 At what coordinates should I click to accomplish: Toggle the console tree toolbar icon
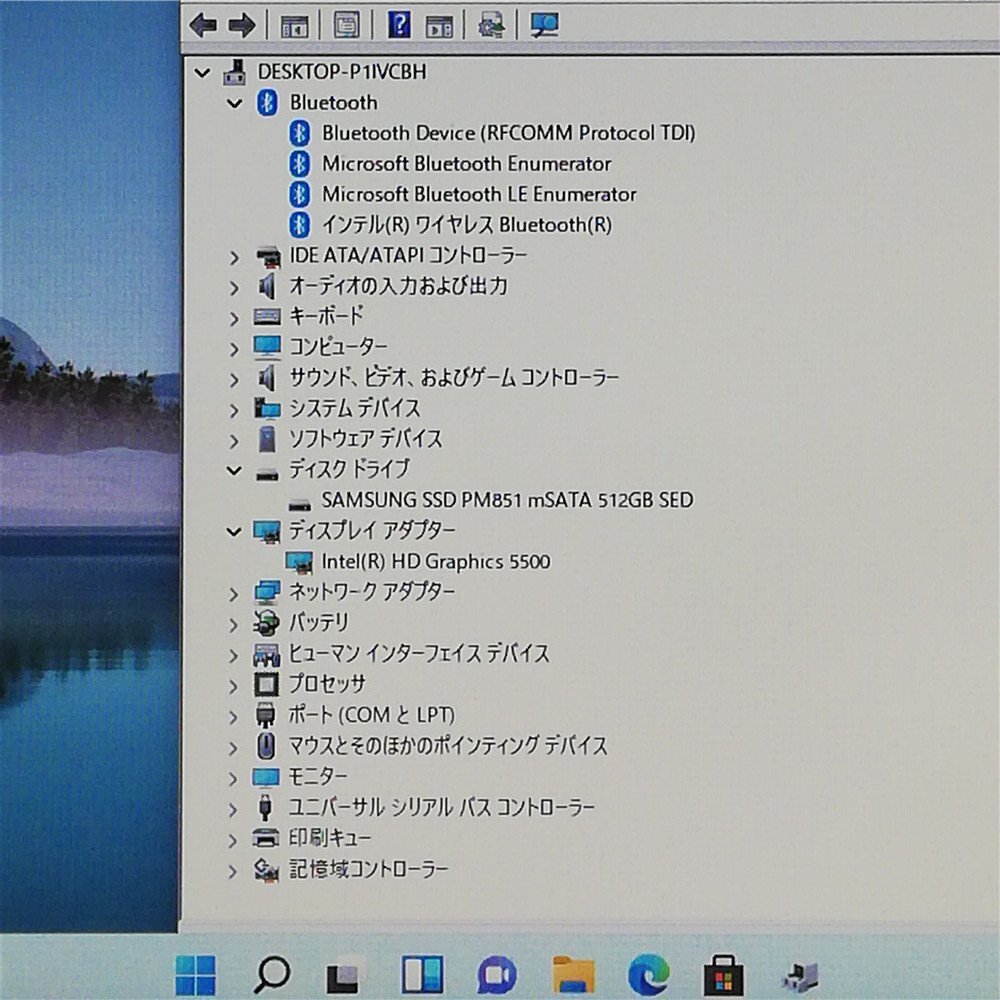(293, 25)
